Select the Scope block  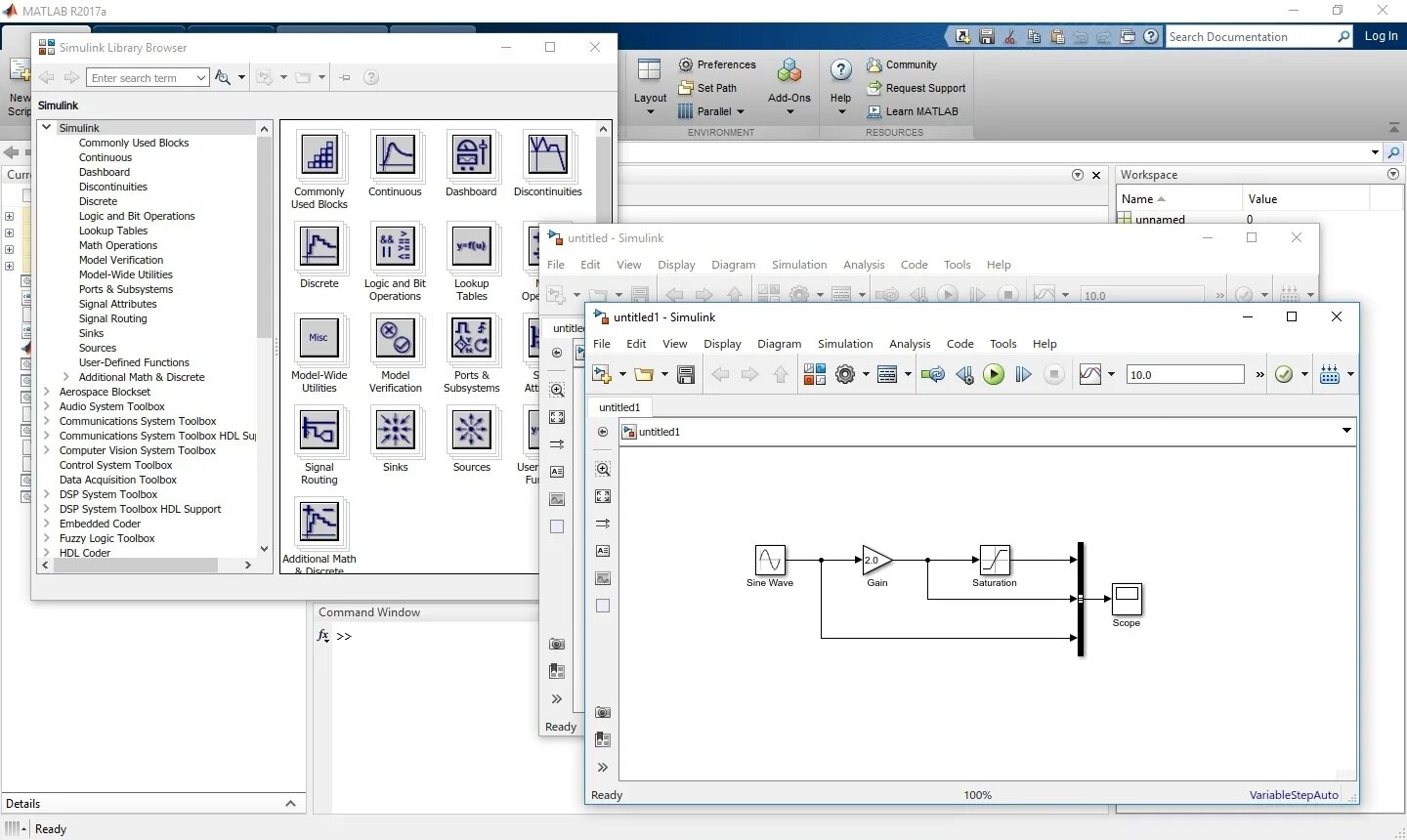coord(1127,599)
